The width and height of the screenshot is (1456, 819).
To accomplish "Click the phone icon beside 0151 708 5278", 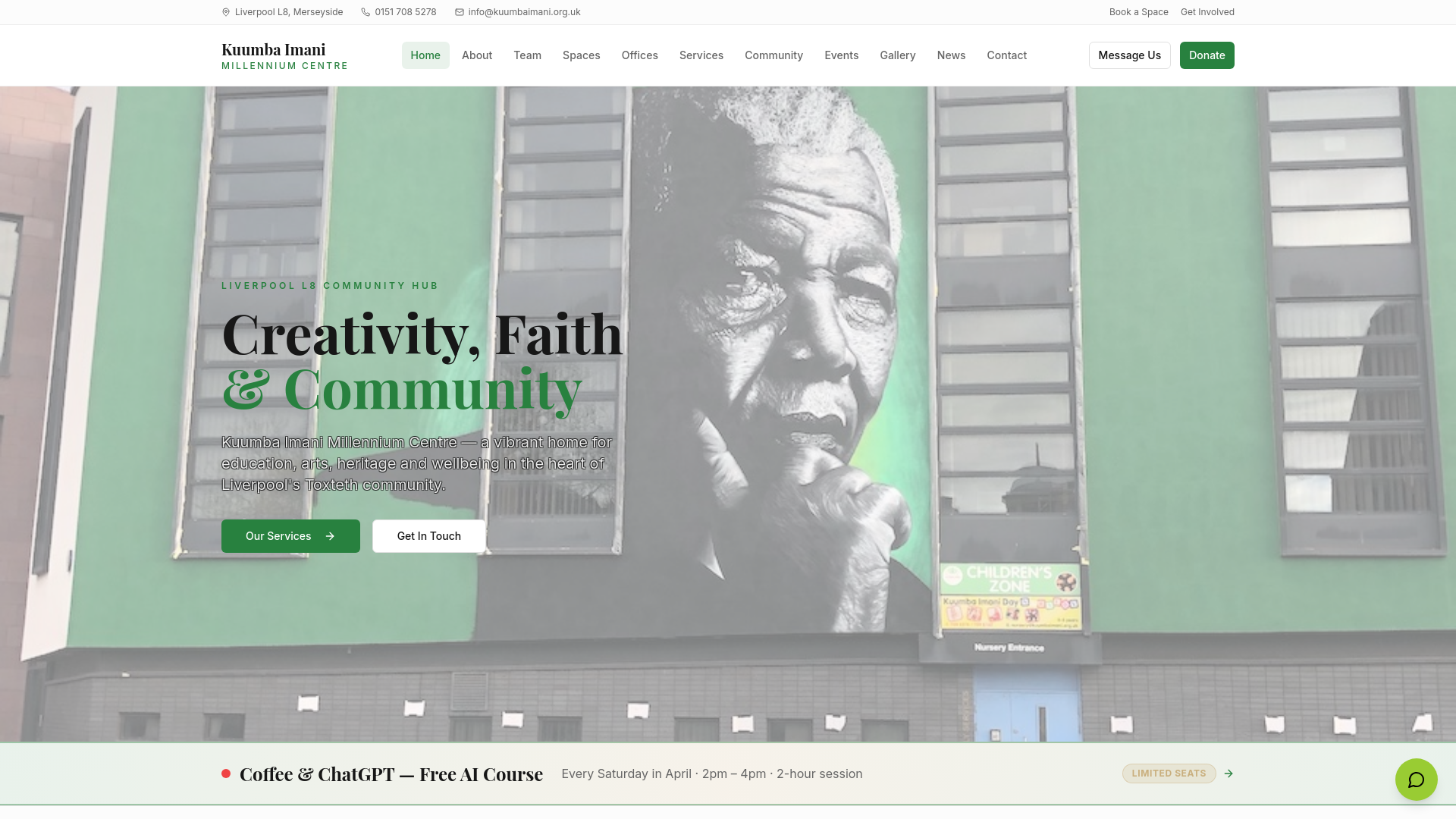I will tap(366, 12).
